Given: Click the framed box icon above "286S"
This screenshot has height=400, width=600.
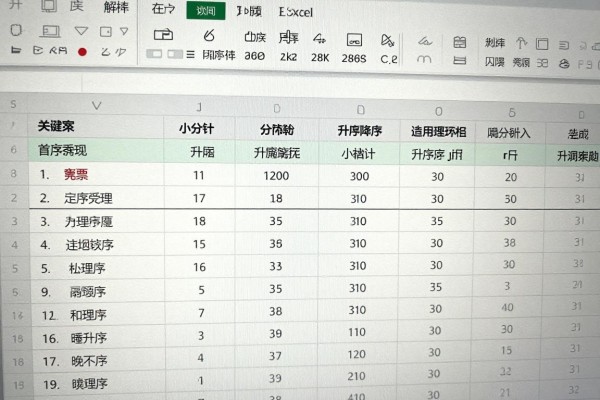Looking at the screenshot, I should tap(354, 40).
